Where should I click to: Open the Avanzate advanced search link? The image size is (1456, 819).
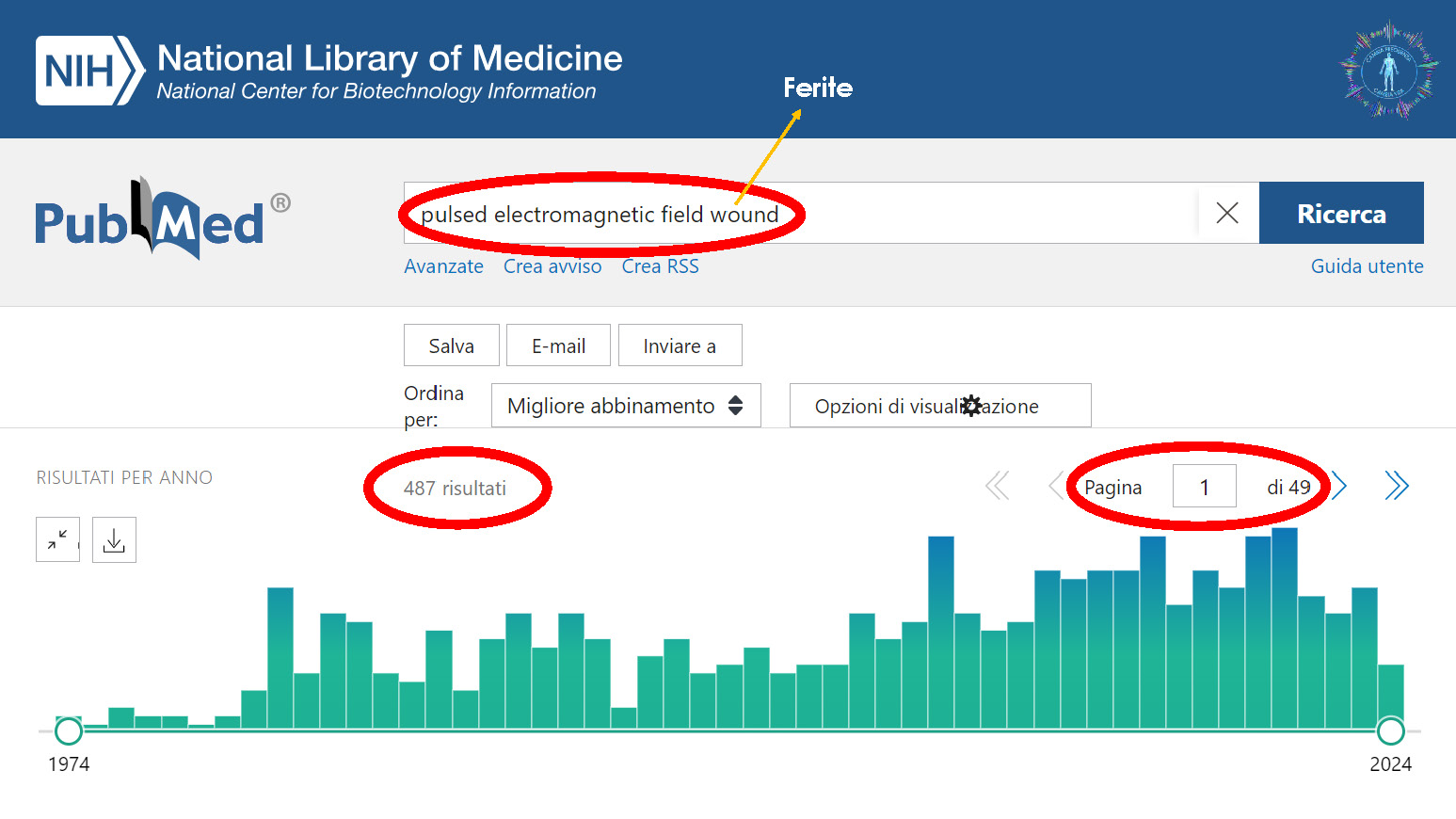click(x=443, y=266)
